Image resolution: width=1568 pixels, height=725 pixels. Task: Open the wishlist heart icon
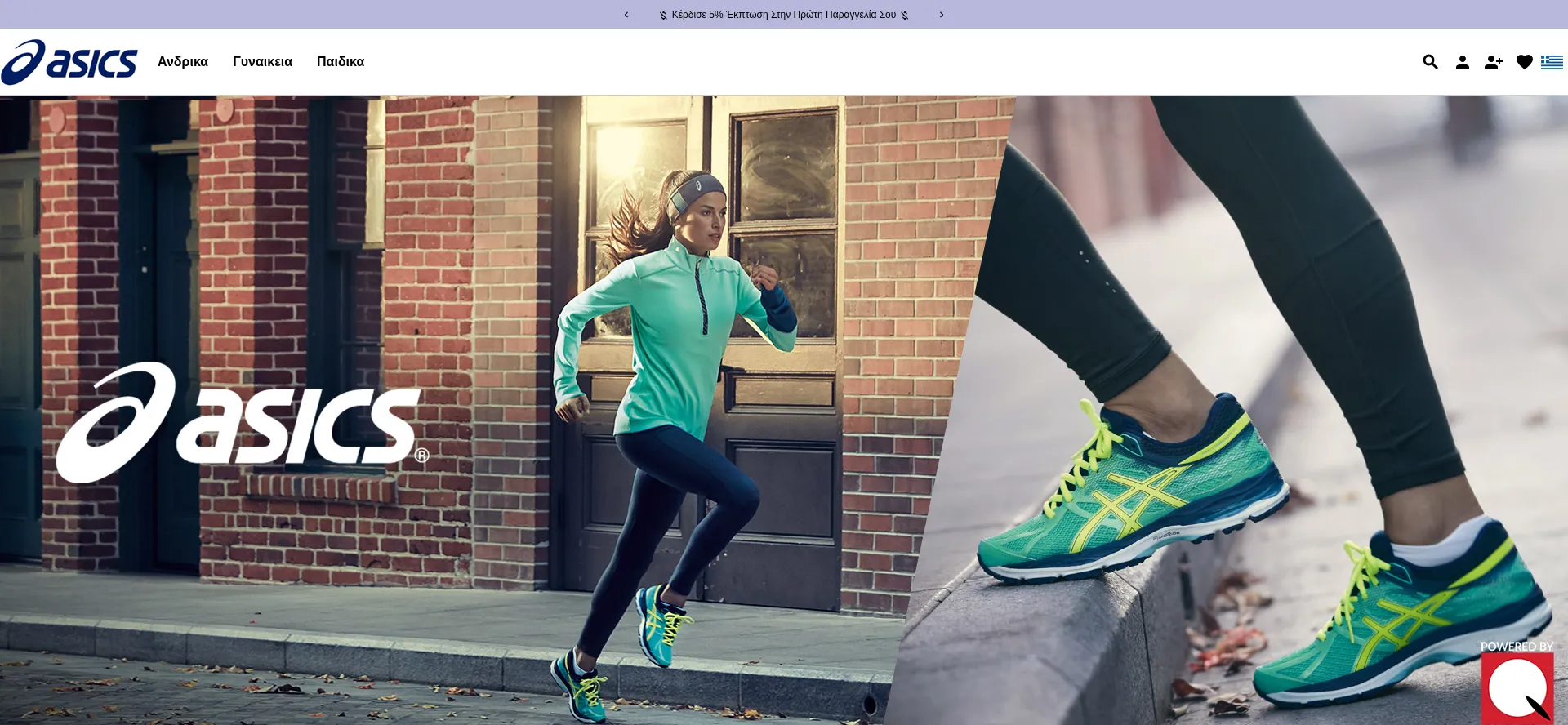coord(1524,62)
